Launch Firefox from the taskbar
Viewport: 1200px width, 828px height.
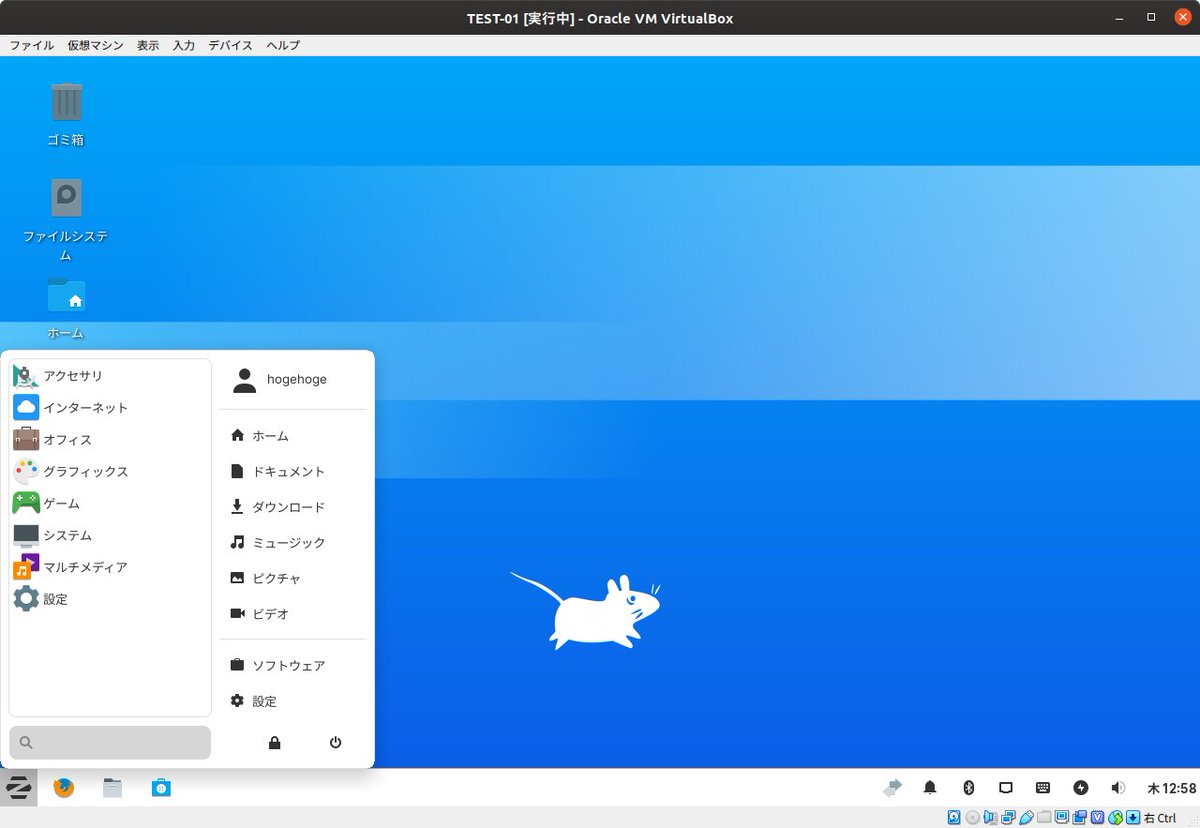pos(64,788)
